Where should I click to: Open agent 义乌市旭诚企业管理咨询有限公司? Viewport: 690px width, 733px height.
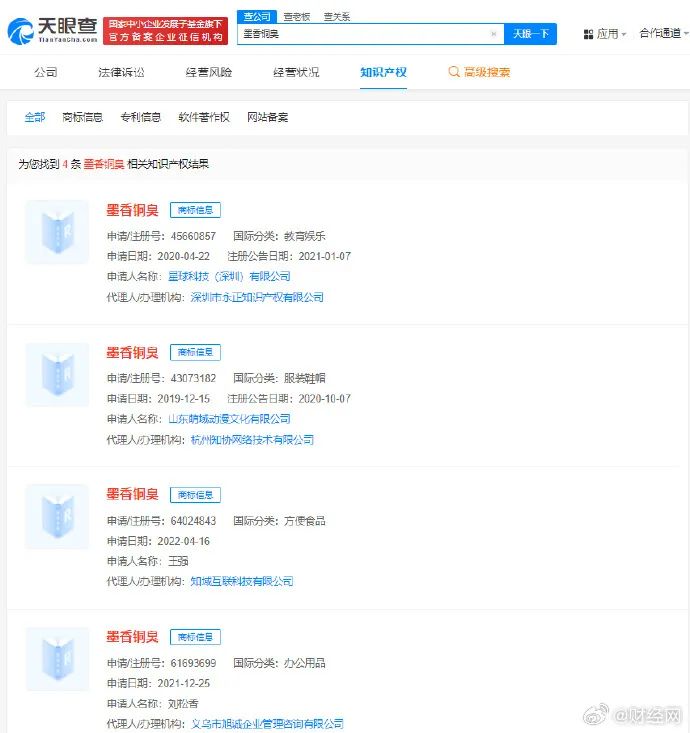tap(267, 724)
